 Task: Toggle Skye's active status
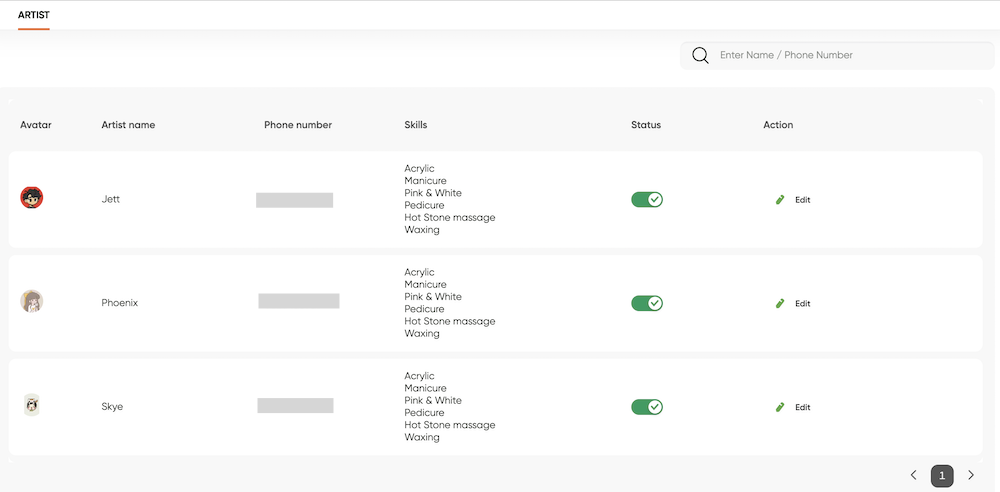tap(647, 407)
